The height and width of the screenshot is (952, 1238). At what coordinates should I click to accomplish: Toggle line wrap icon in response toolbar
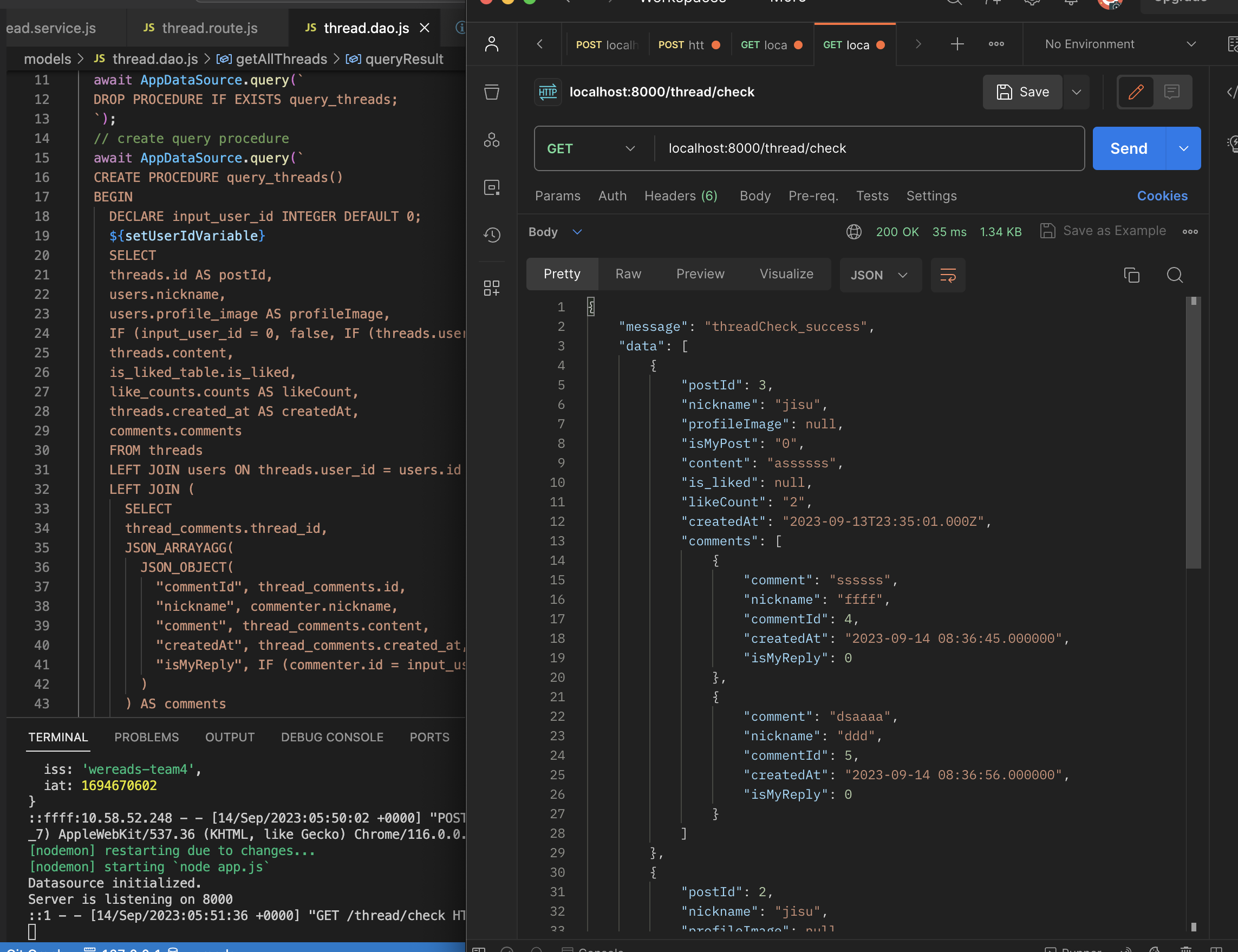click(948, 276)
